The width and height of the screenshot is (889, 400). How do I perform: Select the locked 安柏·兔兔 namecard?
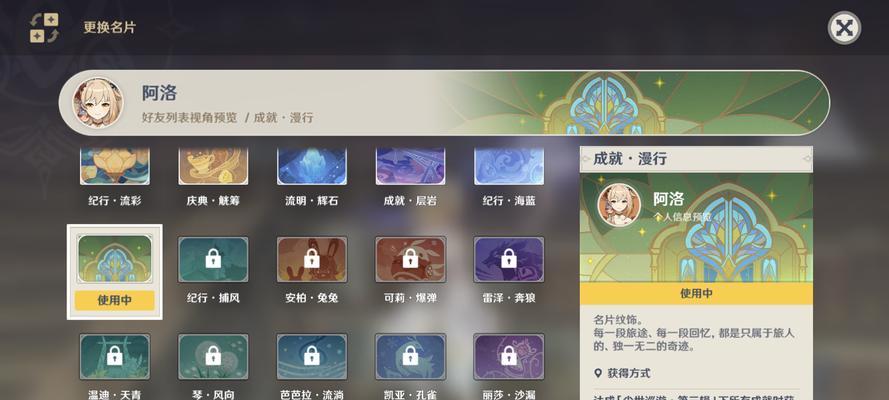click(x=312, y=259)
